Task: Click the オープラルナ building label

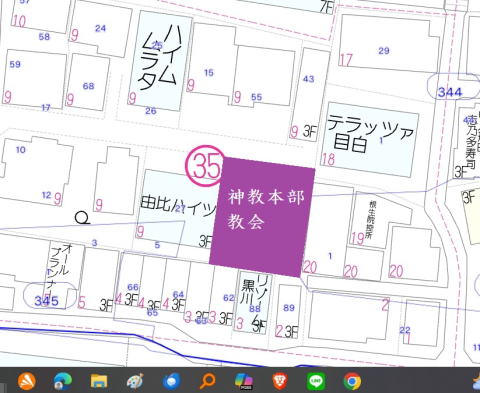Action: click(59, 270)
